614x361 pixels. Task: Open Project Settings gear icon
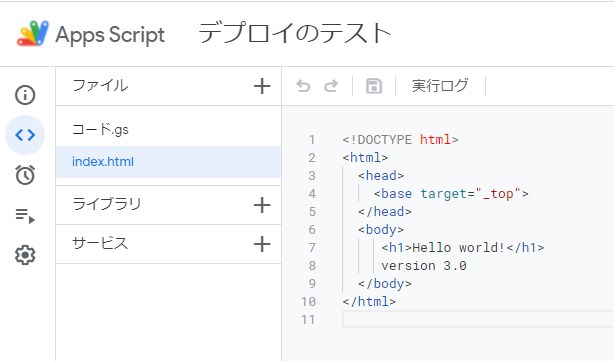pyautogui.click(x=25, y=255)
